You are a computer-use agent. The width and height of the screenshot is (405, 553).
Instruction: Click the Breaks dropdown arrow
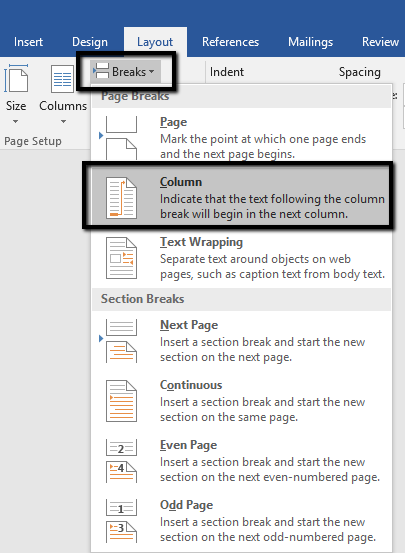click(x=152, y=72)
